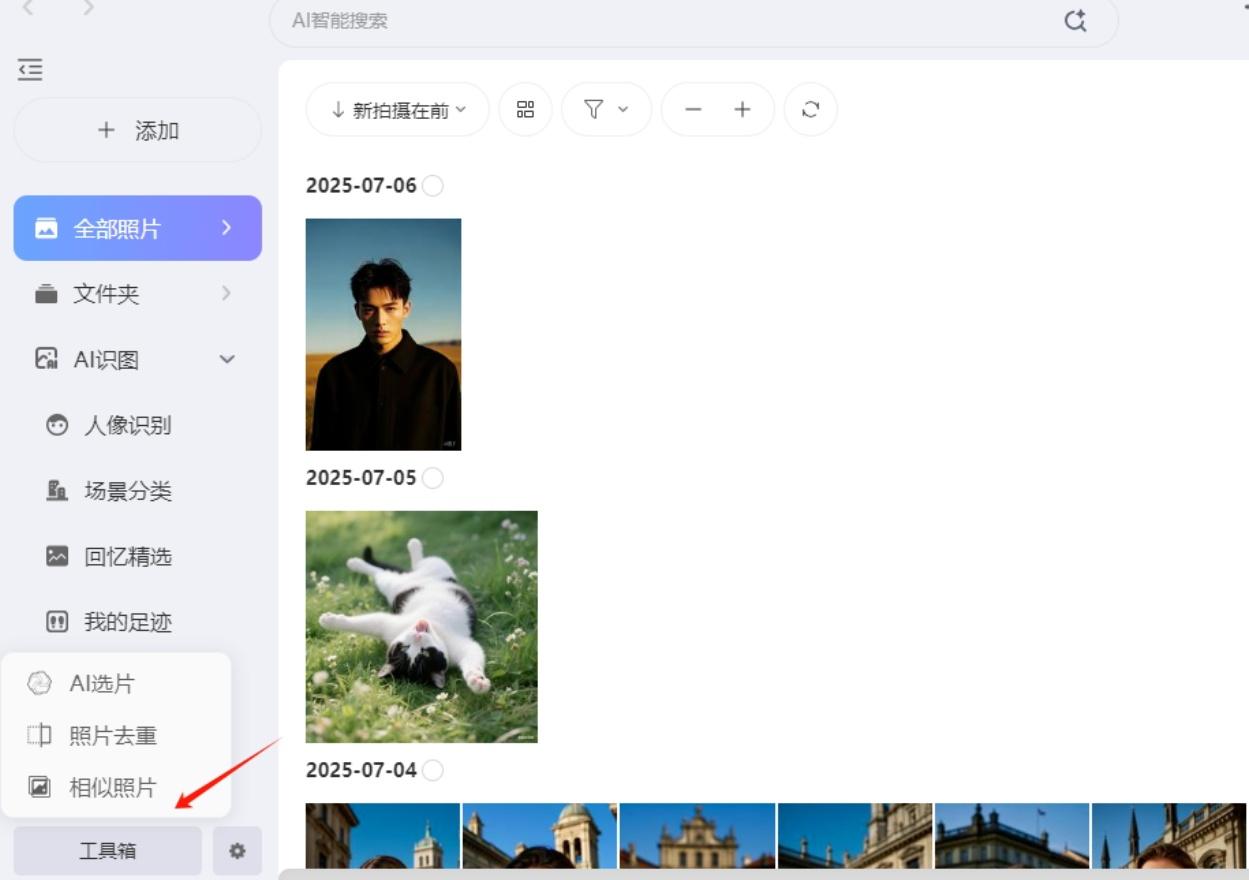Image resolution: width=1249 pixels, height=880 pixels.
Task: Click the 添加 button
Action: (x=137, y=130)
